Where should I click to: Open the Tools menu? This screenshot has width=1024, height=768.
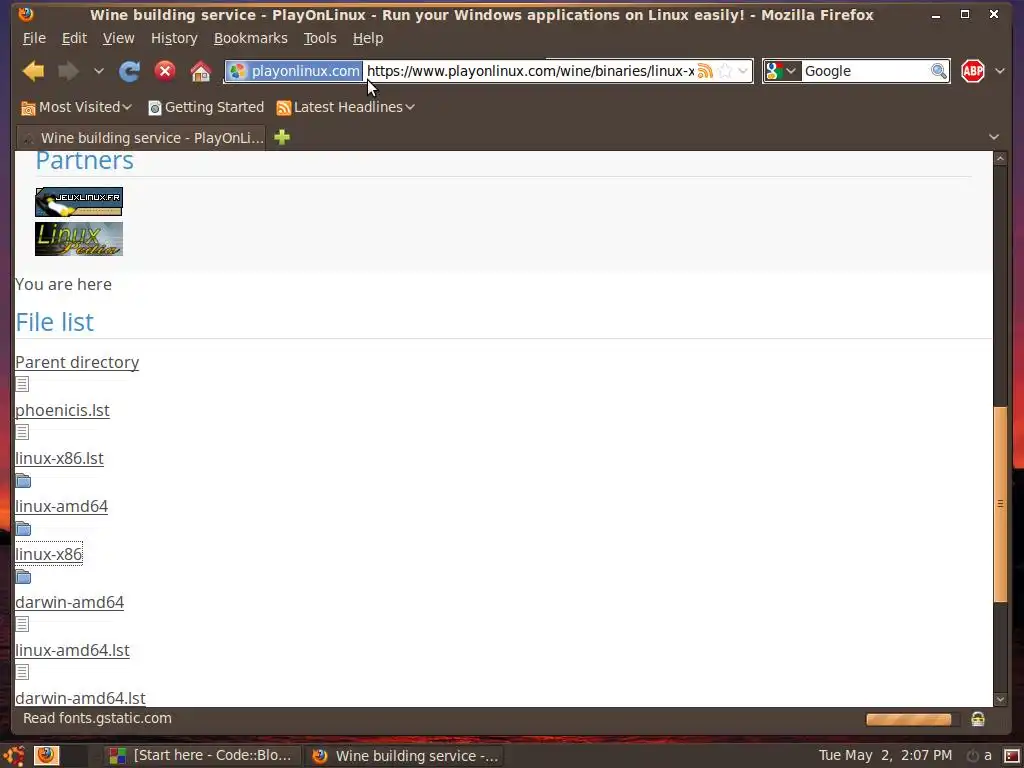[x=320, y=39]
